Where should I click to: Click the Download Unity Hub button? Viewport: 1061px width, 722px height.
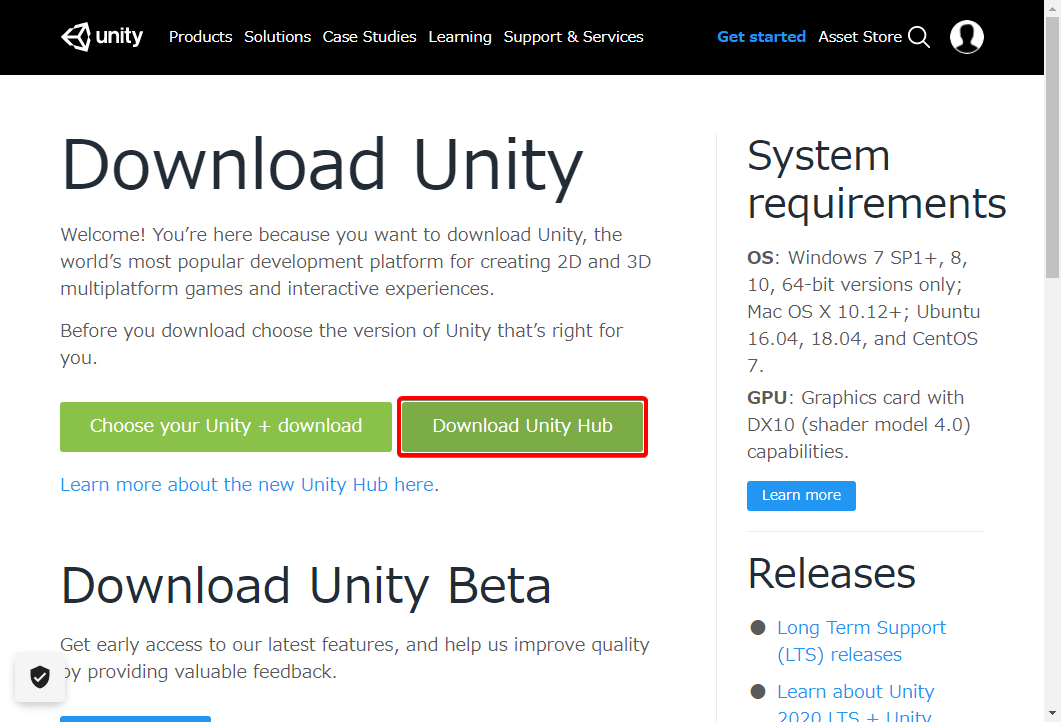[521, 426]
